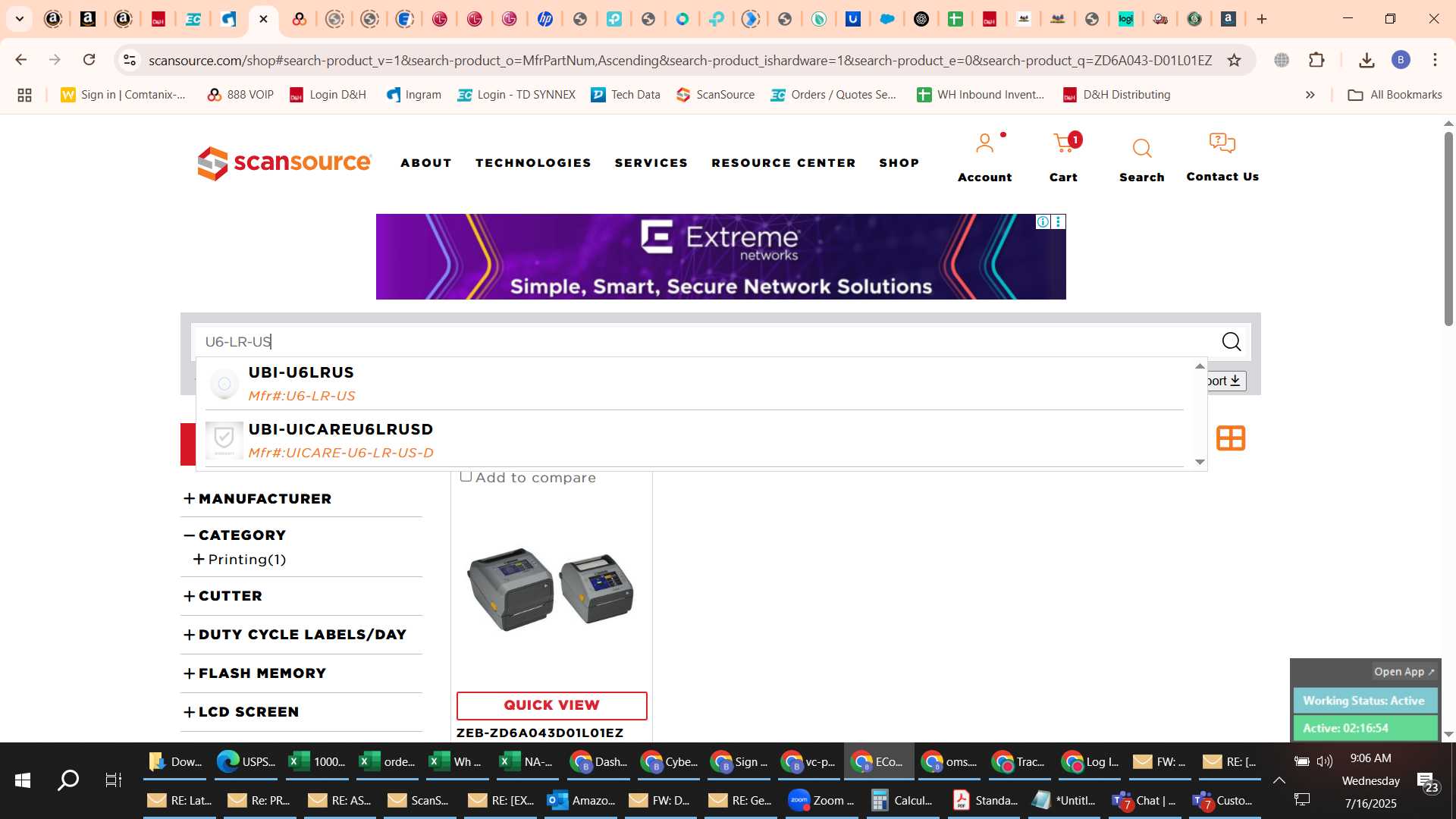The image size is (1456, 819).
Task: Expand the FLASH MEMORY filter
Action: [x=255, y=673]
